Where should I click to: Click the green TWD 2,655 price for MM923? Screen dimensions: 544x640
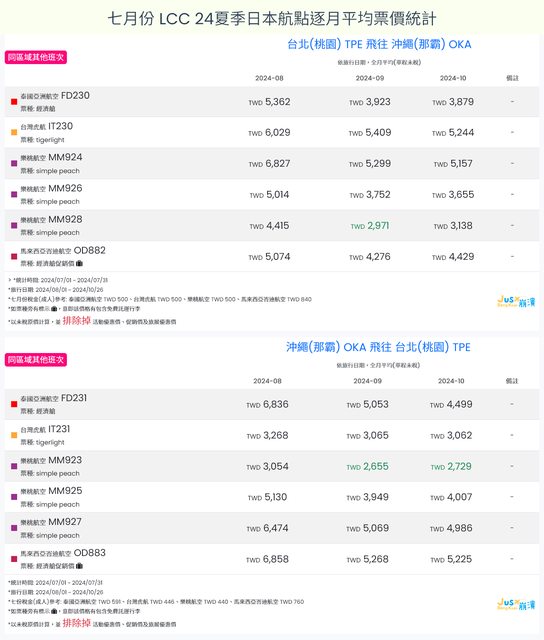pyautogui.click(x=367, y=467)
